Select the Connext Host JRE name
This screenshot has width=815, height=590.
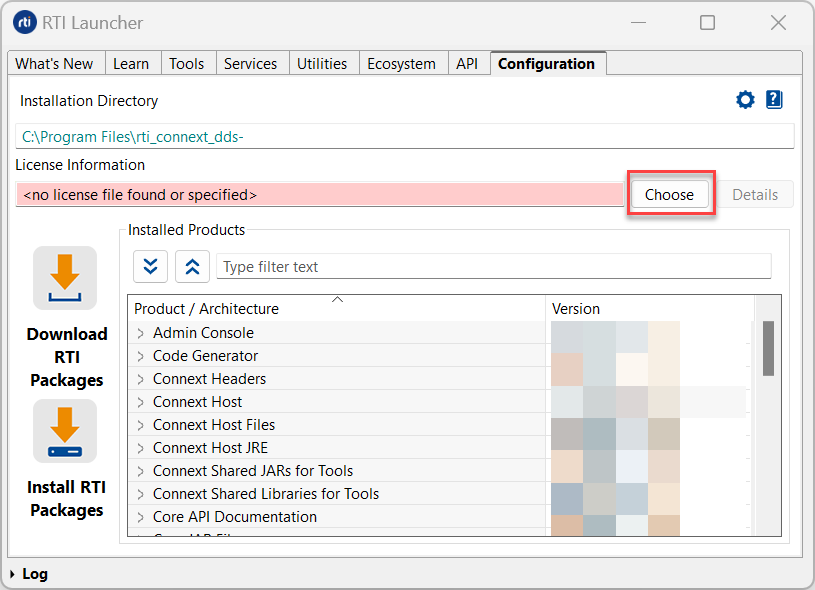point(211,448)
